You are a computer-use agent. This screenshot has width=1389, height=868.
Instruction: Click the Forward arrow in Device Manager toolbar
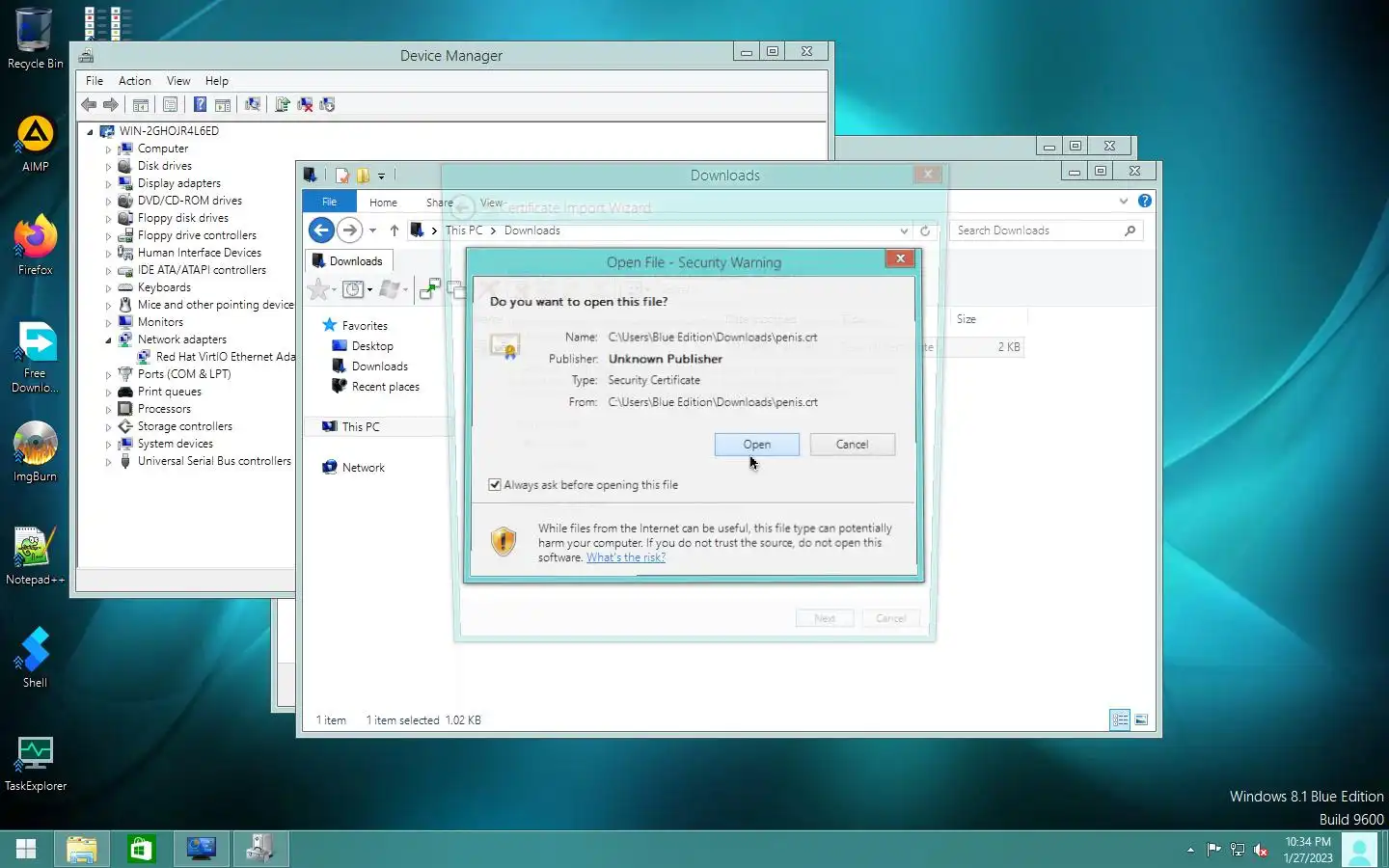click(x=111, y=105)
